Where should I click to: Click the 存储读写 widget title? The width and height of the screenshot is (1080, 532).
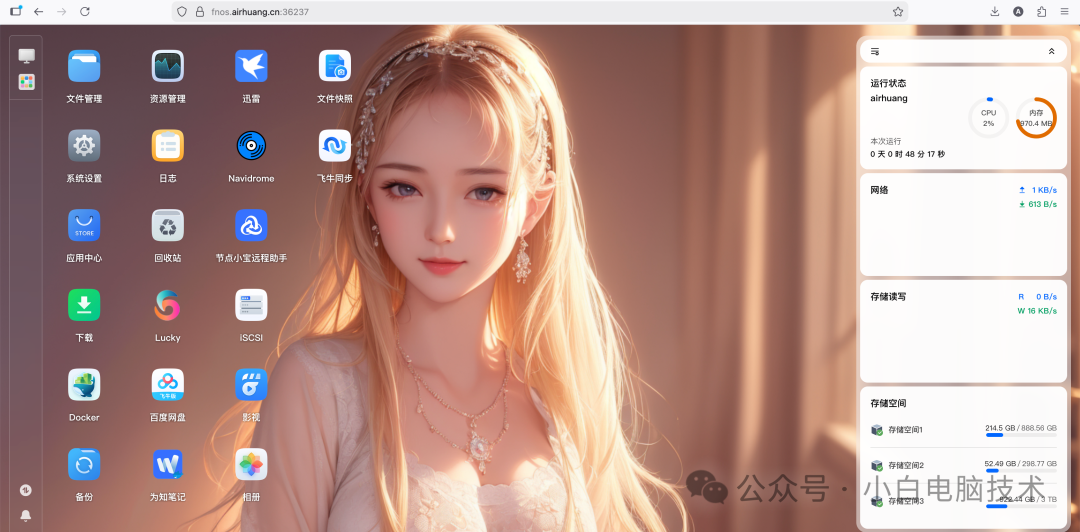[x=889, y=297]
